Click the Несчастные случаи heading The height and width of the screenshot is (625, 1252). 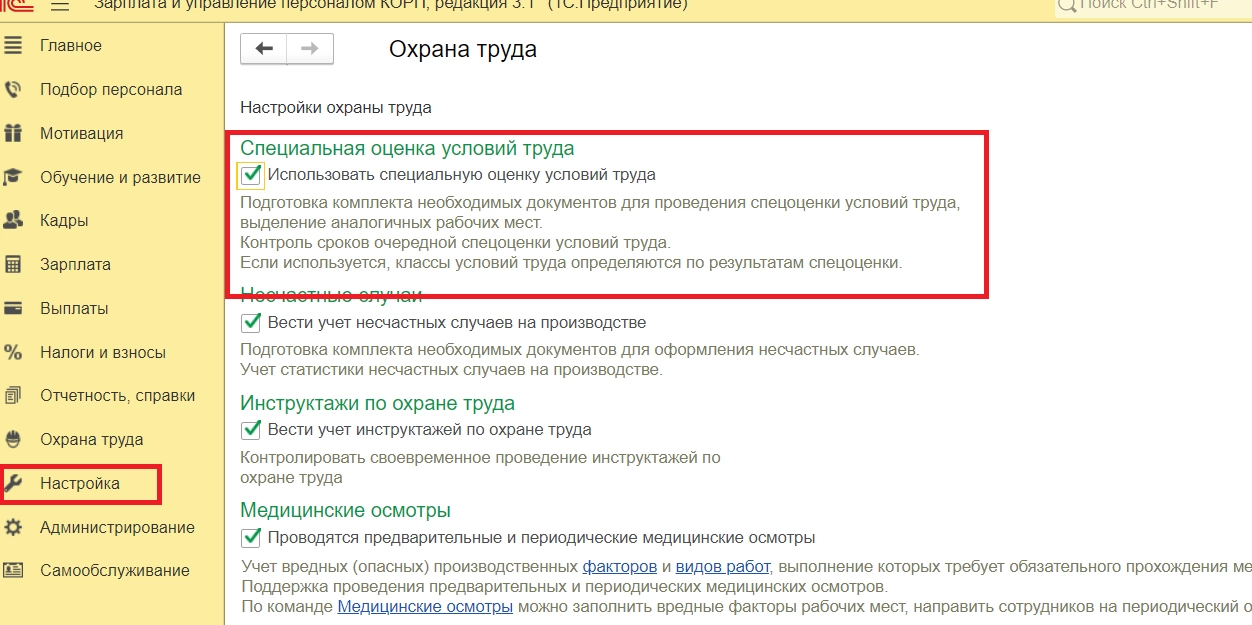(331, 295)
